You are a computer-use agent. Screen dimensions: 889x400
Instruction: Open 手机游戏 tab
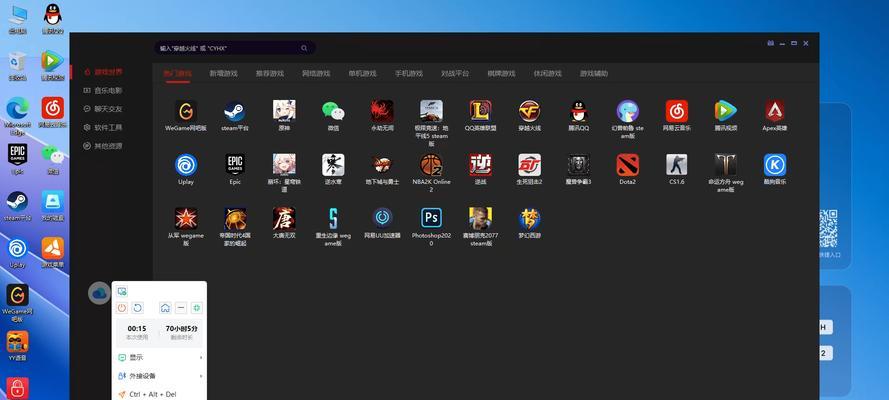[x=409, y=74]
